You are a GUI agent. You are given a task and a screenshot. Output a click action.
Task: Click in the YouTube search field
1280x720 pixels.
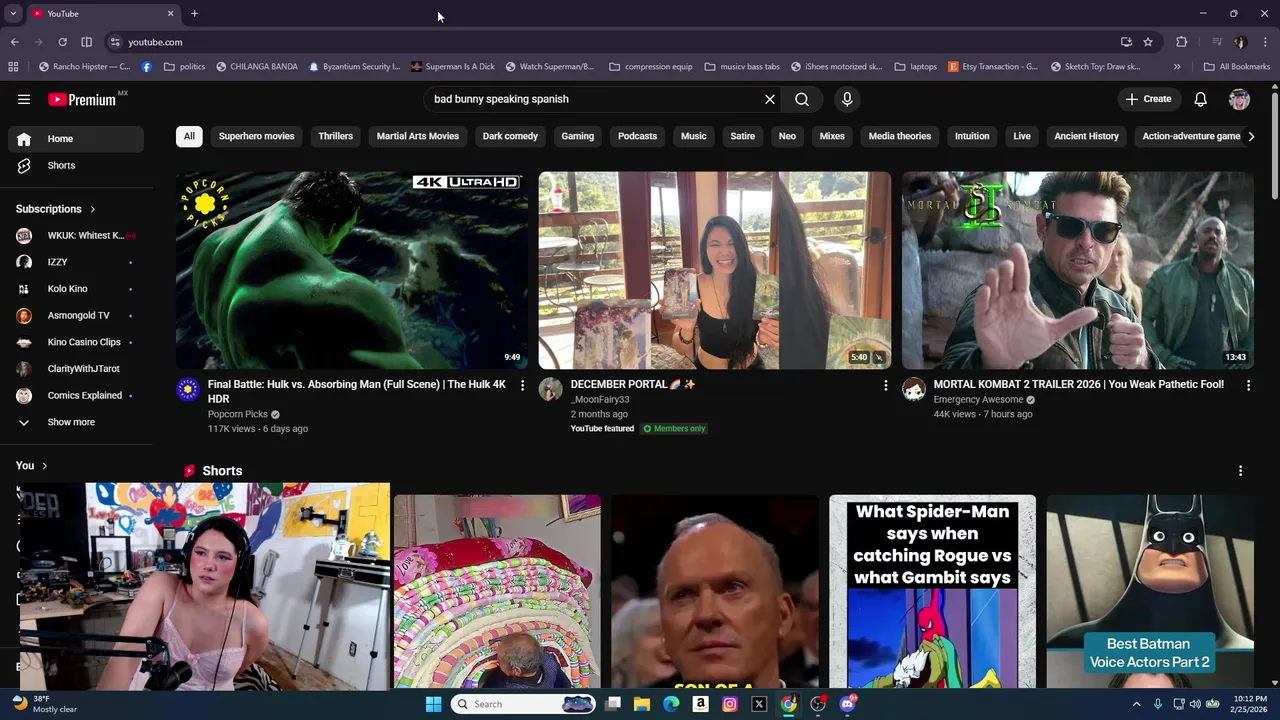pos(595,99)
